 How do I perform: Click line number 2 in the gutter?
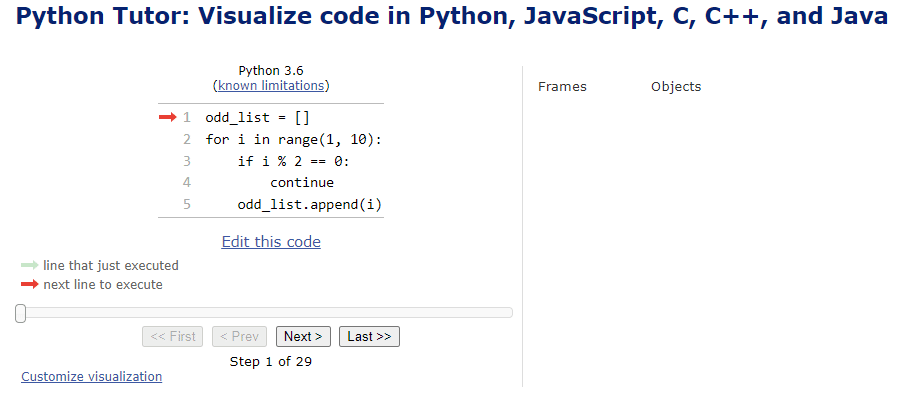[x=187, y=139]
